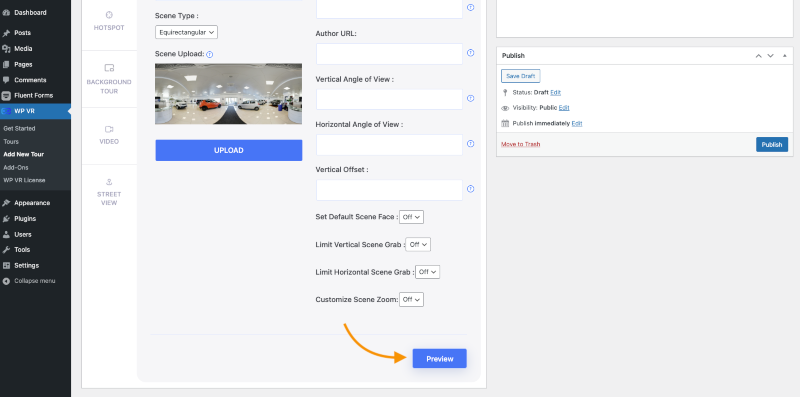Viewport: 800px width, 397px height.
Task: Open Tours in WP VR submenu
Action: coord(11,141)
